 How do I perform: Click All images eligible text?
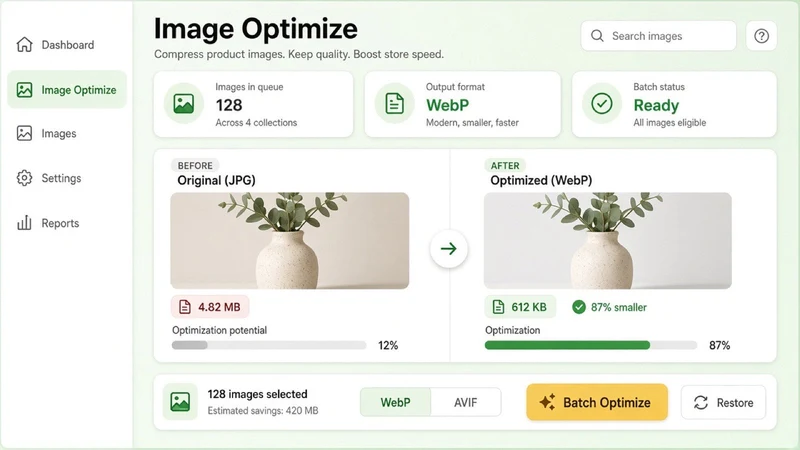669,122
